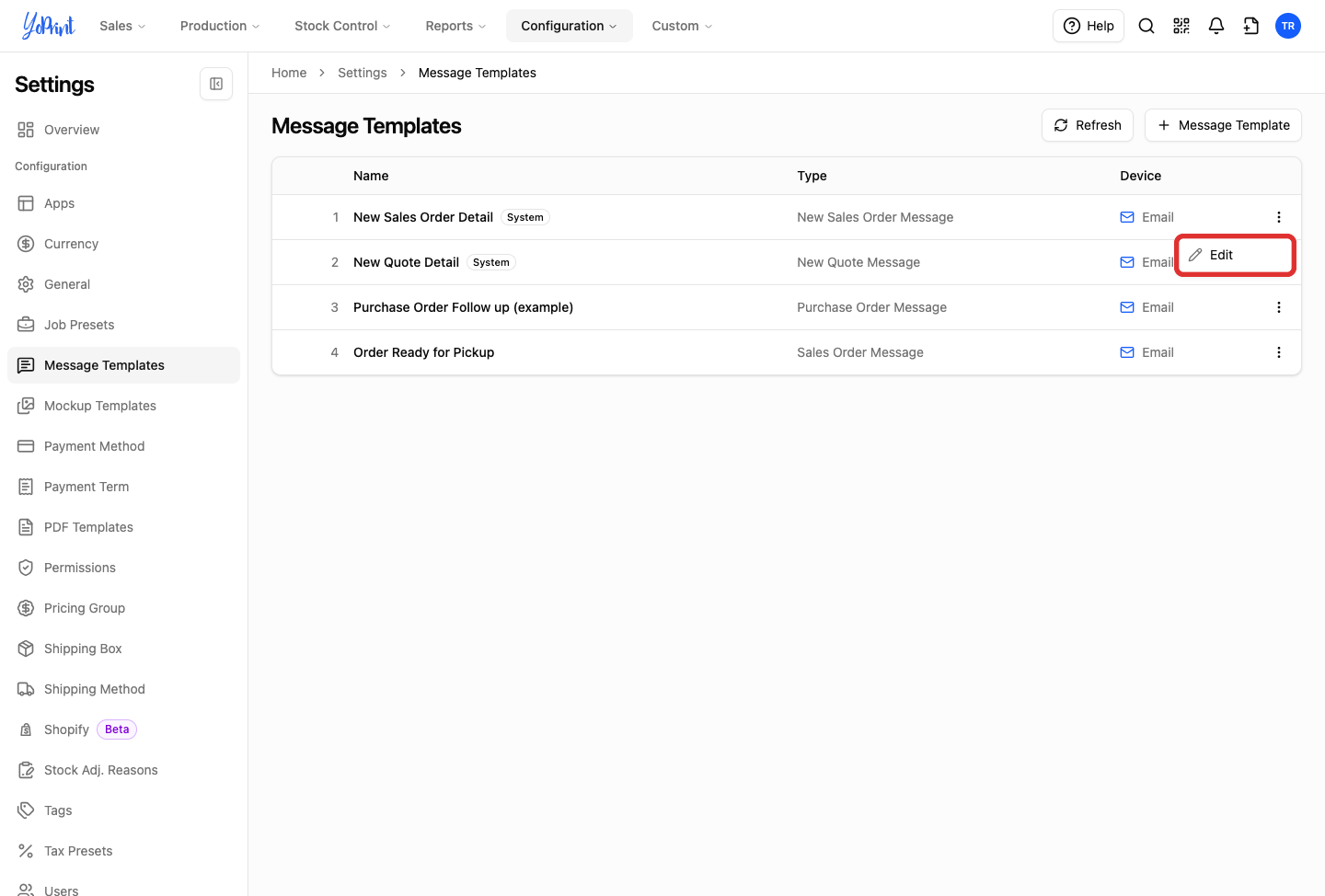Click the Email envelope icon in row 4
1325x896 pixels.
pos(1127,352)
